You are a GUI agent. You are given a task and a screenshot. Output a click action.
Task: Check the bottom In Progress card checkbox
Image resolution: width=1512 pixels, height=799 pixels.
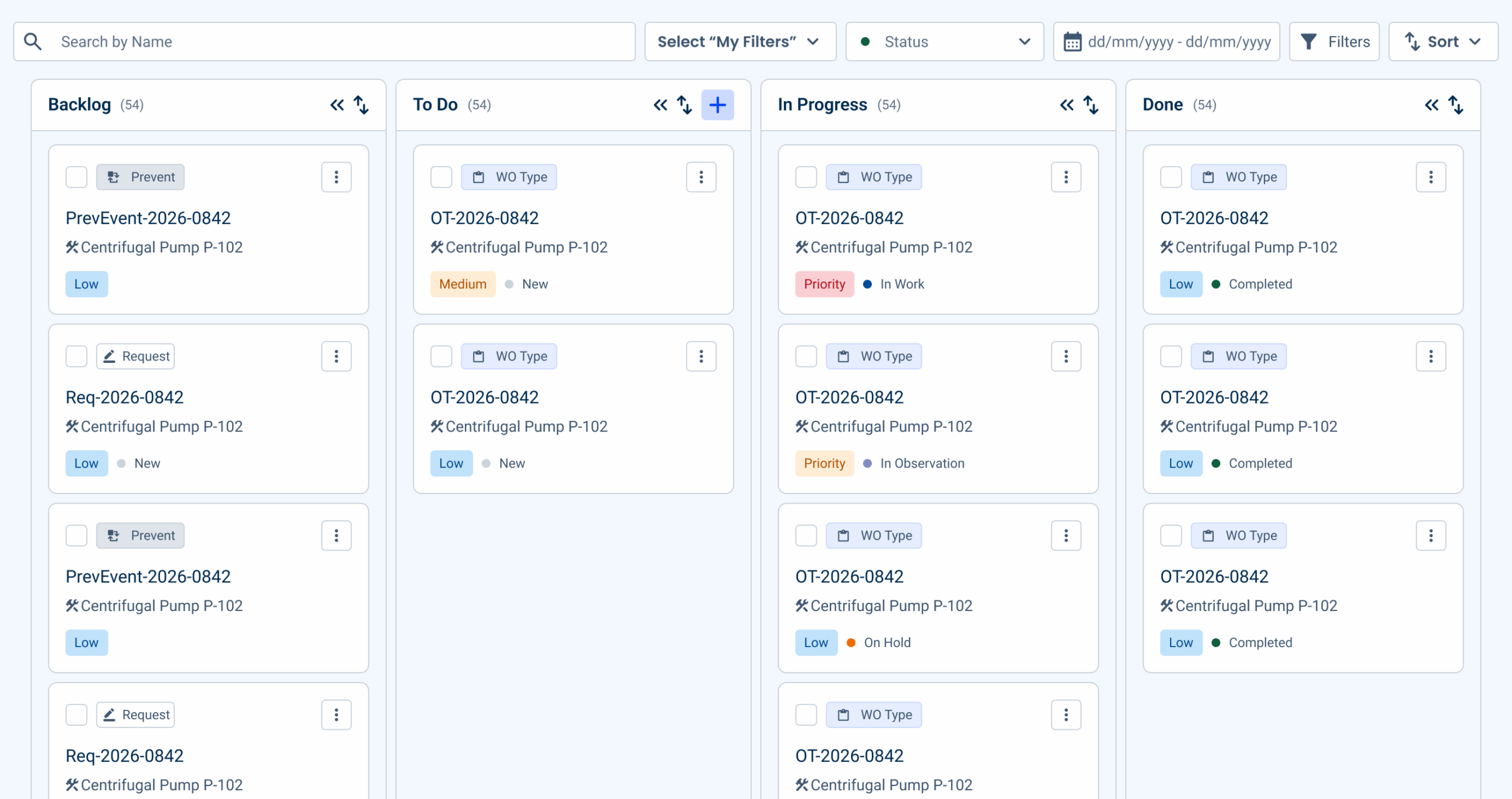click(x=806, y=715)
